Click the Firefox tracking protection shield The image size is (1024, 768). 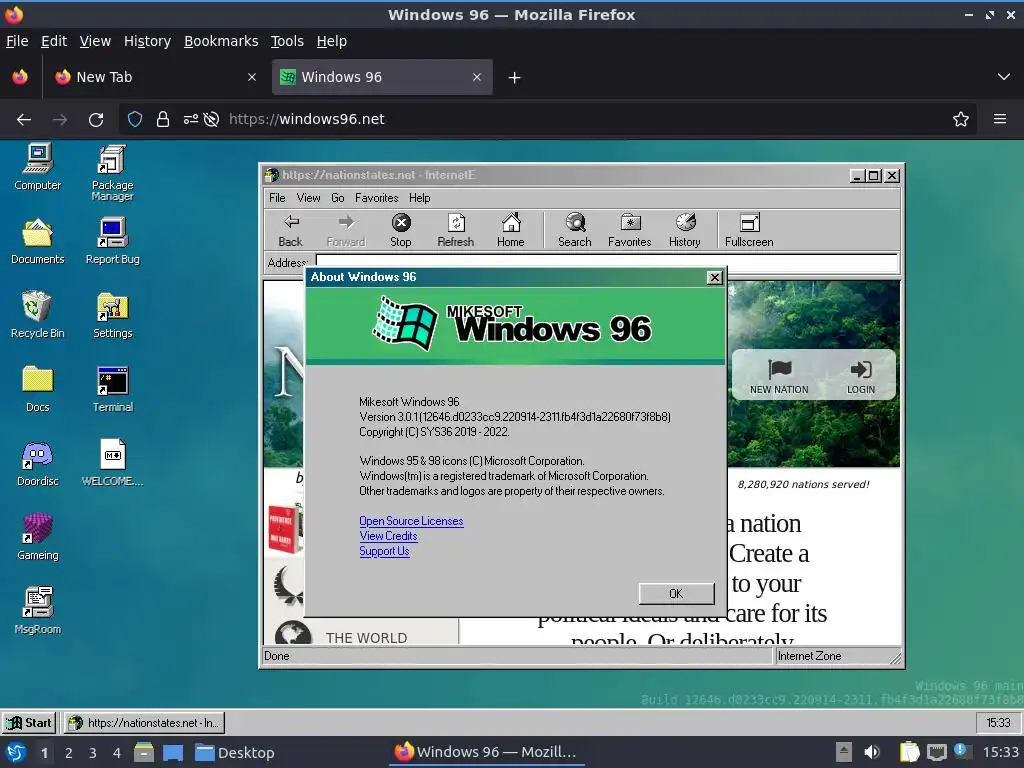coord(135,120)
